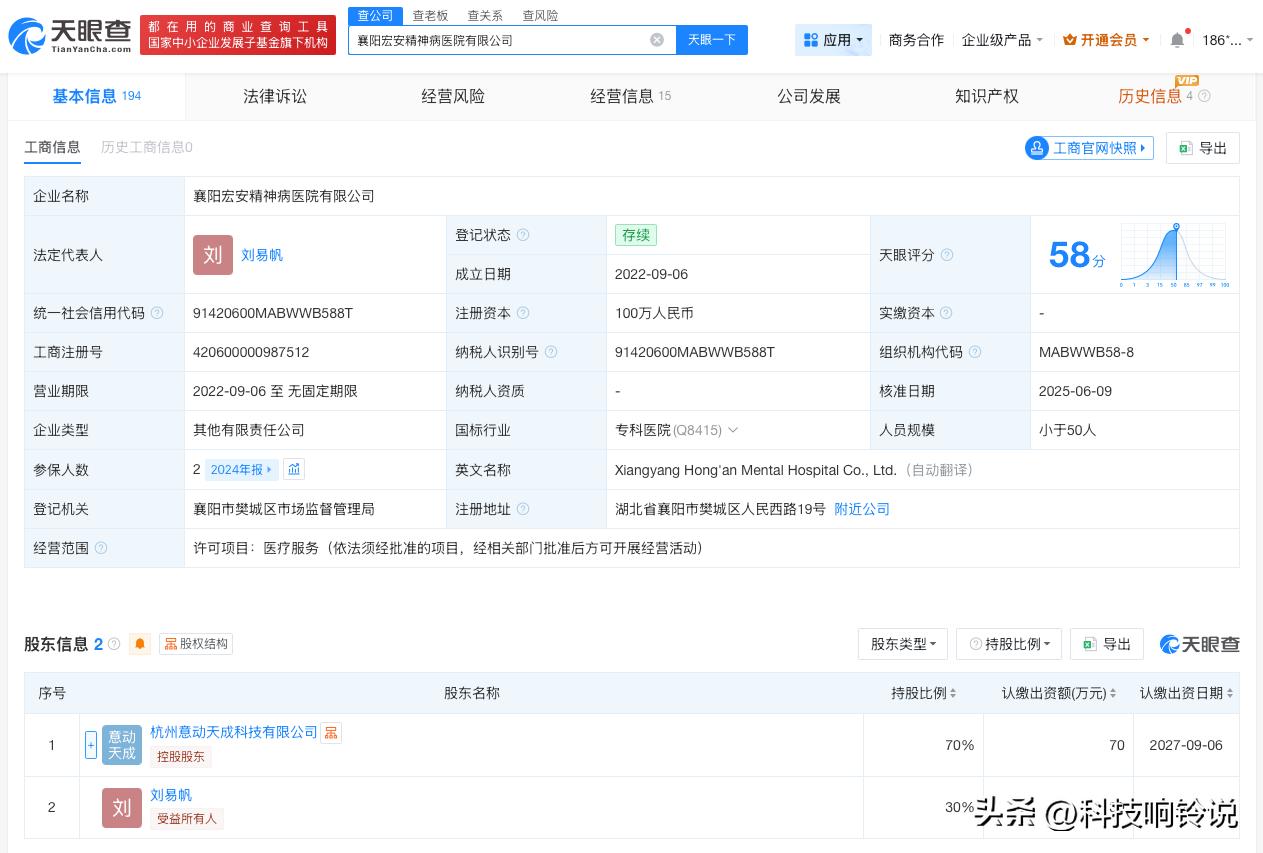Viewport: 1263px width, 853px height.
Task: Expand the 杭州意动天成 shareholder row with plus
Action: 91,745
